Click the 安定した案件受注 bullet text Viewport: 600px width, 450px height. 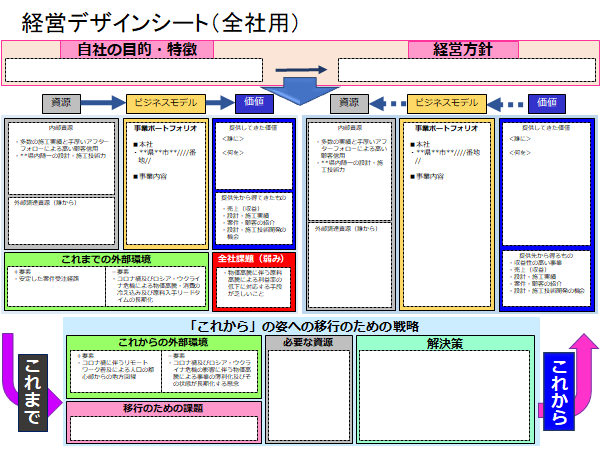pyautogui.click(x=49, y=279)
